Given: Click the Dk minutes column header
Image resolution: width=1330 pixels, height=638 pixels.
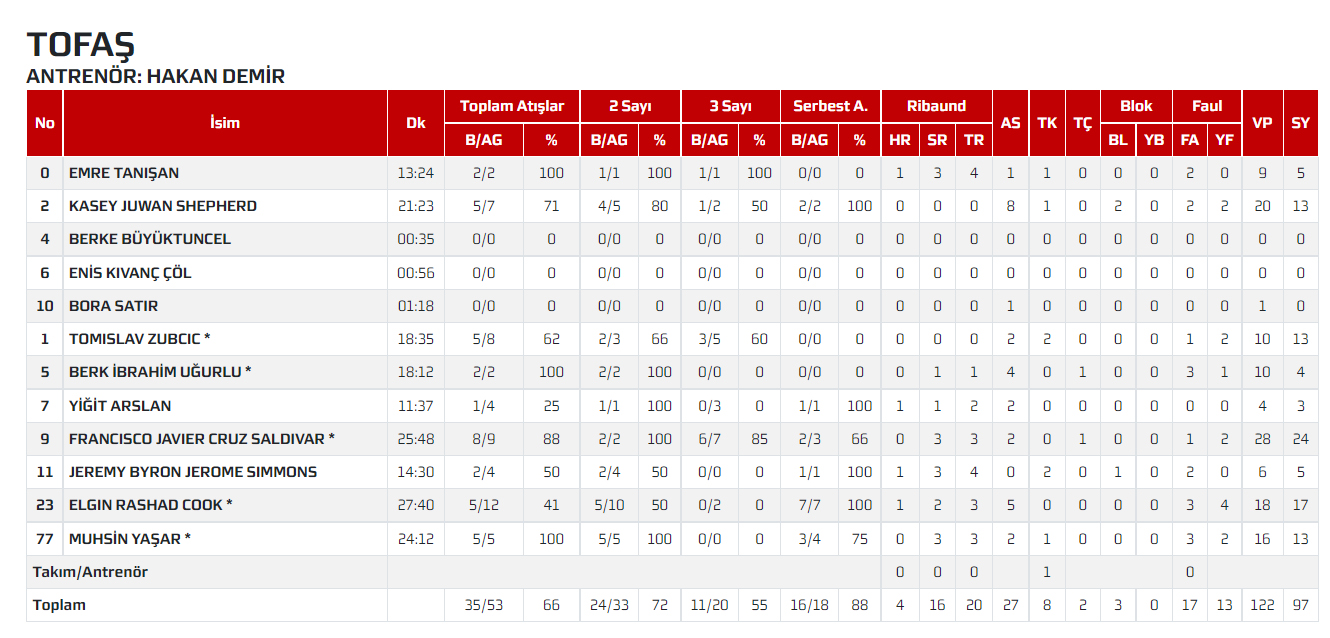Looking at the screenshot, I should pos(416,123).
